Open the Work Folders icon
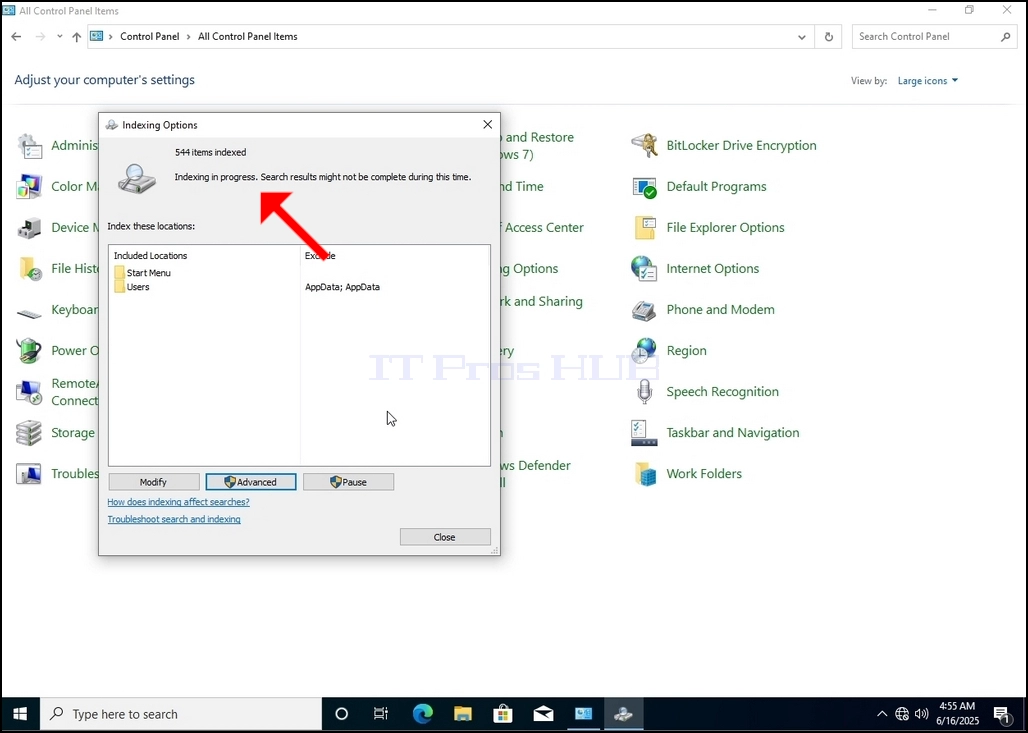 tap(644, 473)
